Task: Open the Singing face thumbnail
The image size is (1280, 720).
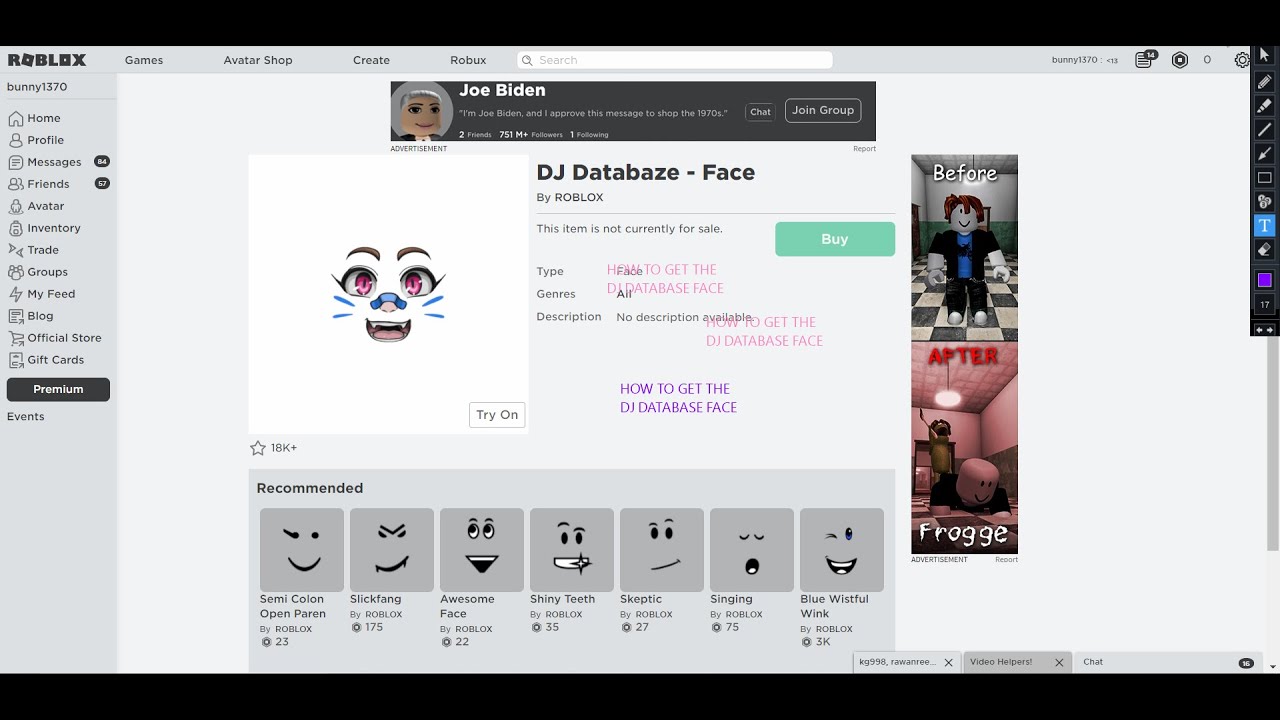Action: click(752, 549)
